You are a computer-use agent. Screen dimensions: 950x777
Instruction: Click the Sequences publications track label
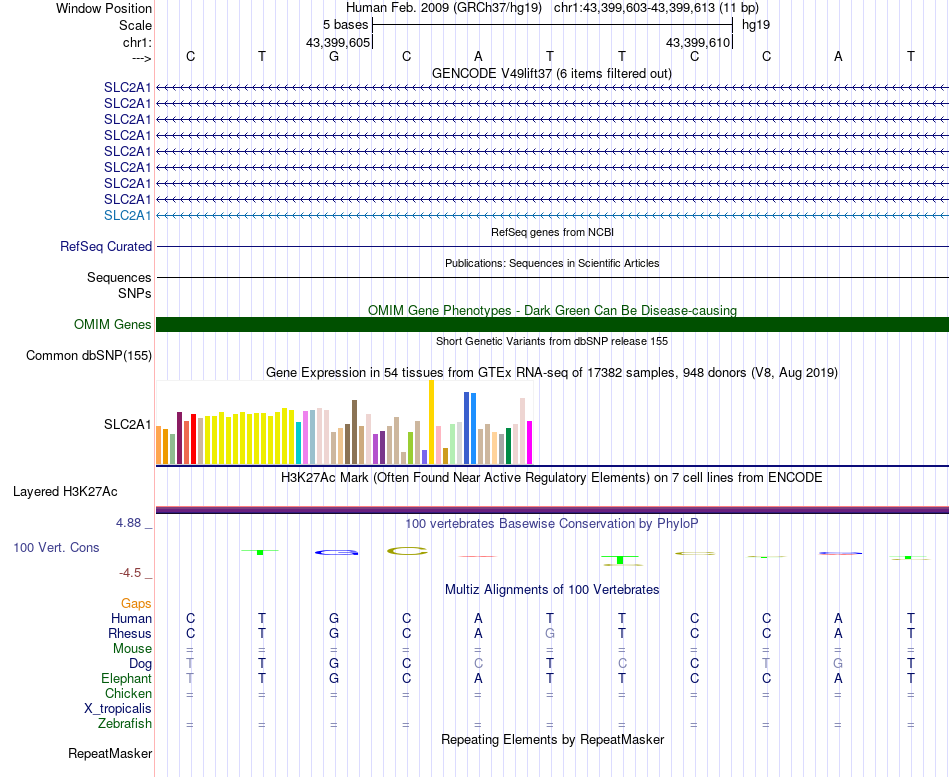(119, 277)
